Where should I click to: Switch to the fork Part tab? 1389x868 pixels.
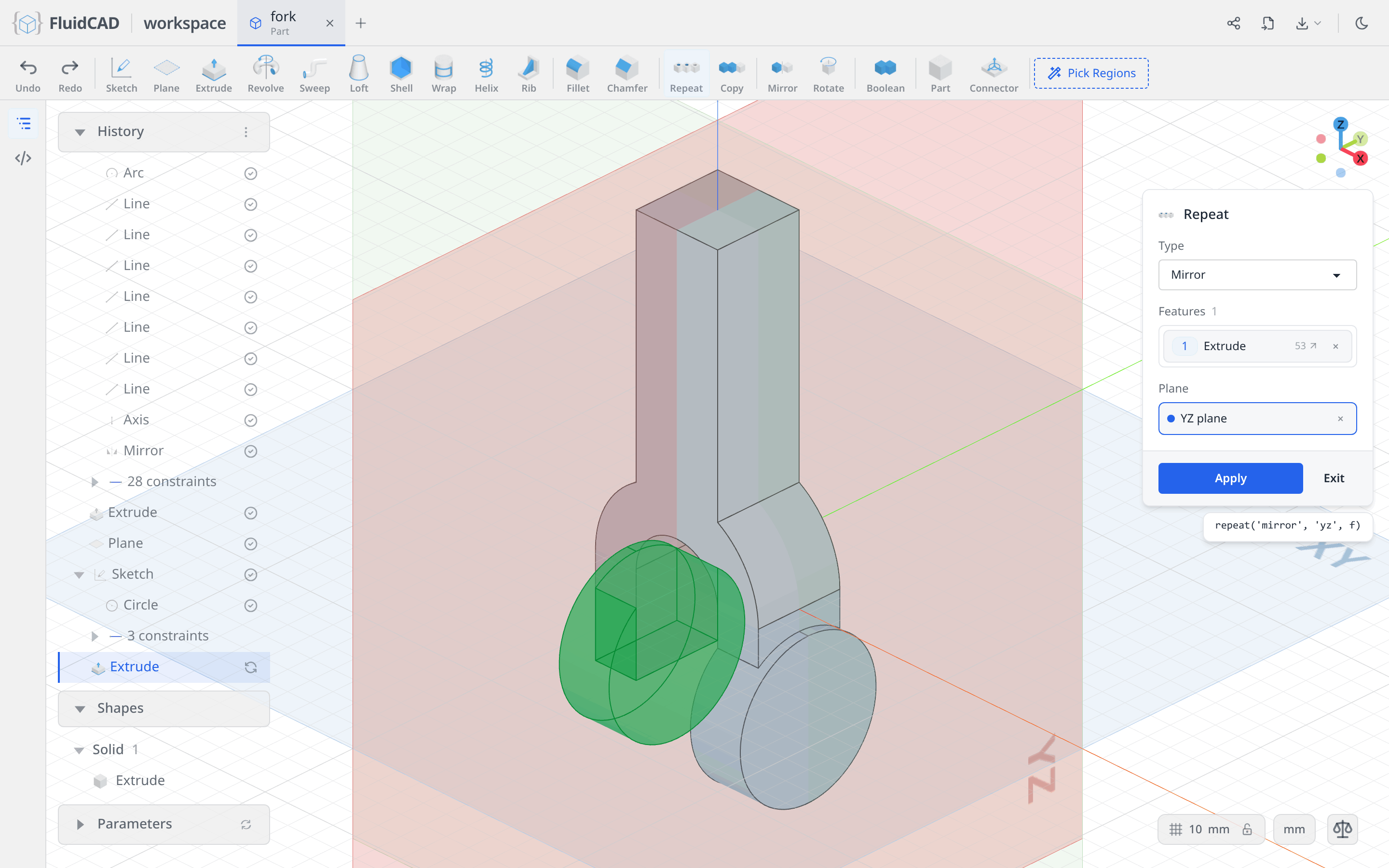pos(291,23)
